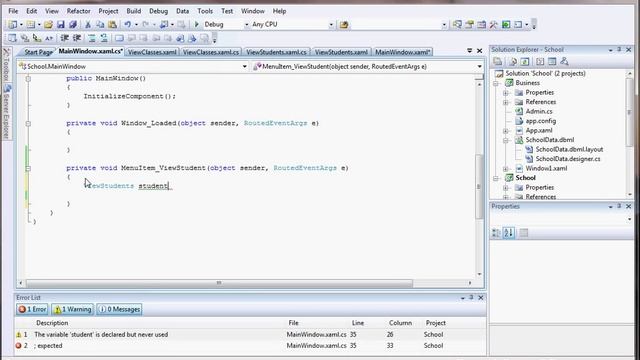
Task: Save the current file with the disk icon
Action: [x=61, y=24]
